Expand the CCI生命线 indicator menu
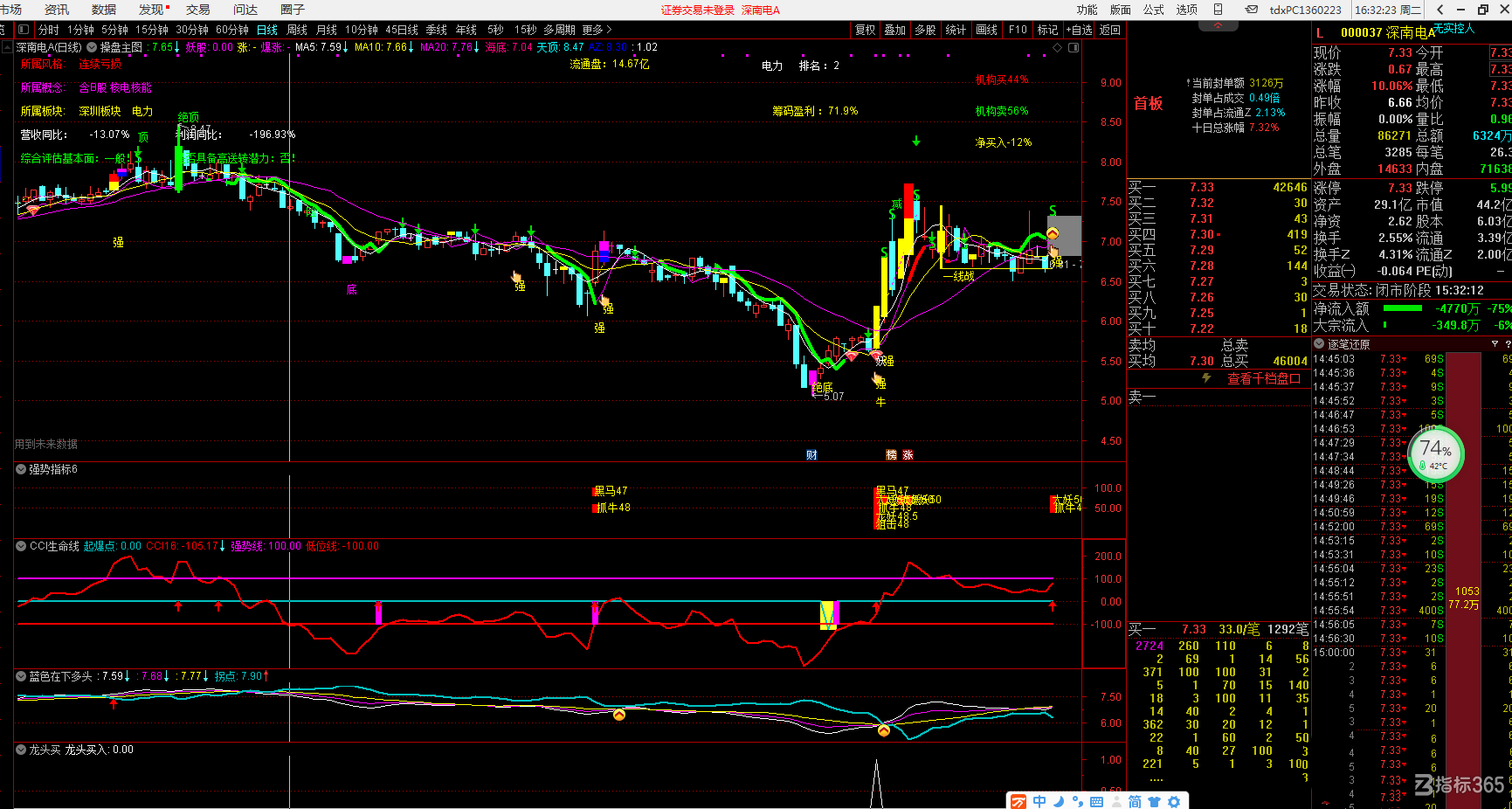This screenshot has width=1512, height=809. pos(21,546)
